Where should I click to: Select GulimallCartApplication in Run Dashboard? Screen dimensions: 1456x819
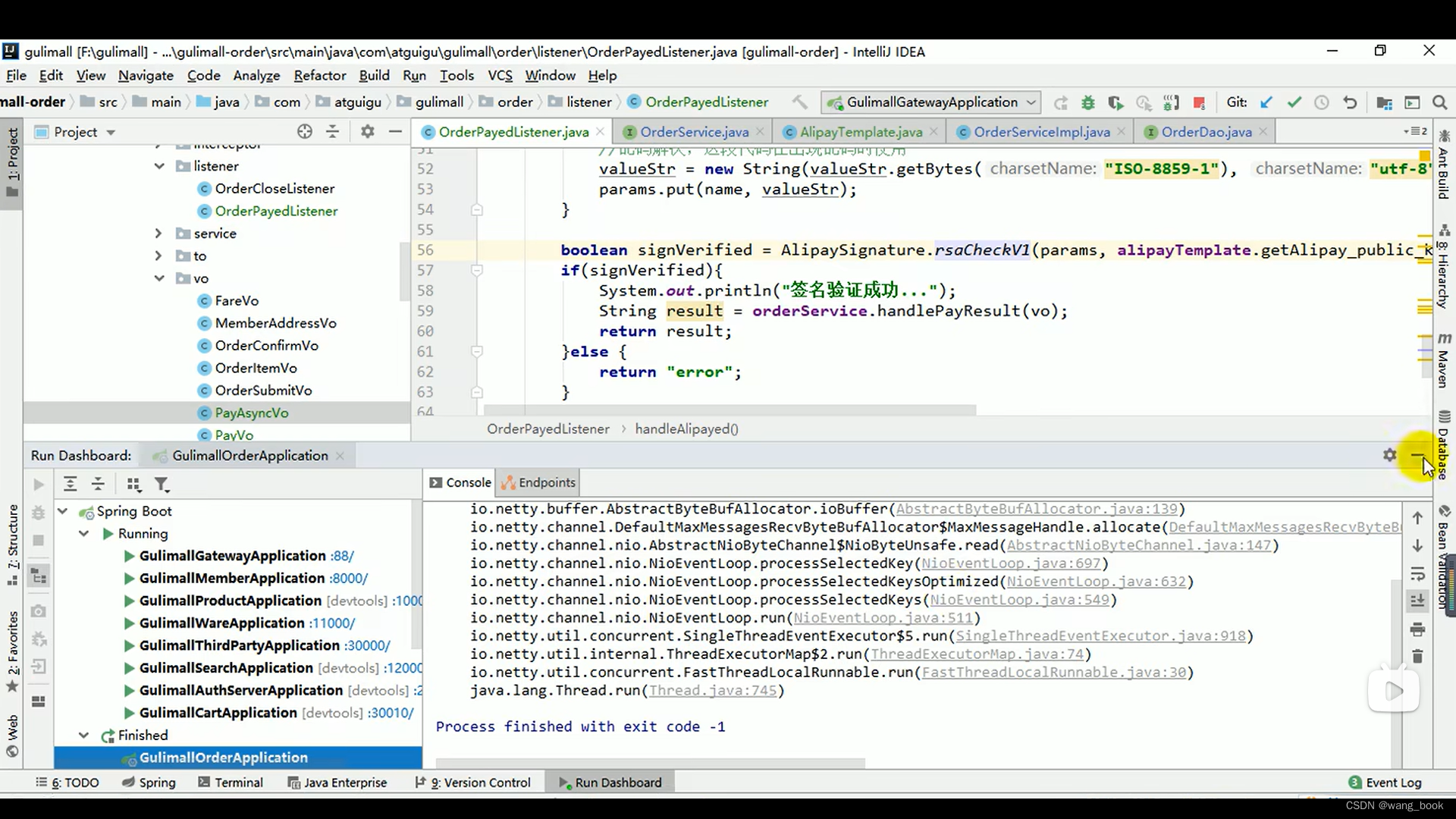pos(218,713)
